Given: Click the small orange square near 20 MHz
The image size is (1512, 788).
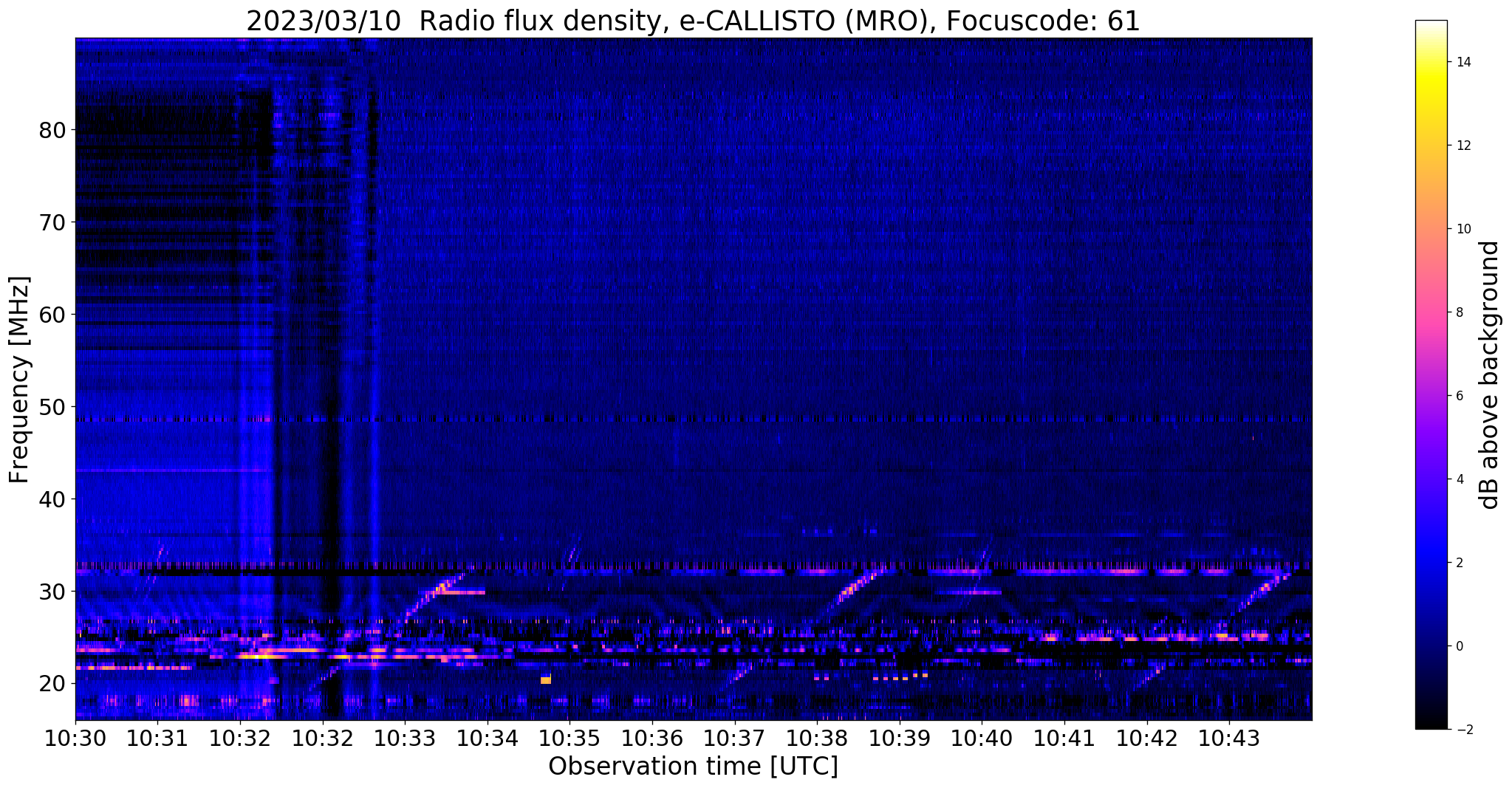Looking at the screenshot, I should (x=546, y=679).
